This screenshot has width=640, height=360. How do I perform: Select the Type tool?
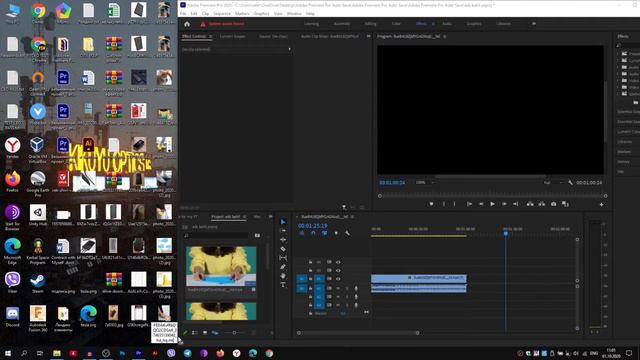pyautogui.click(x=283, y=284)
